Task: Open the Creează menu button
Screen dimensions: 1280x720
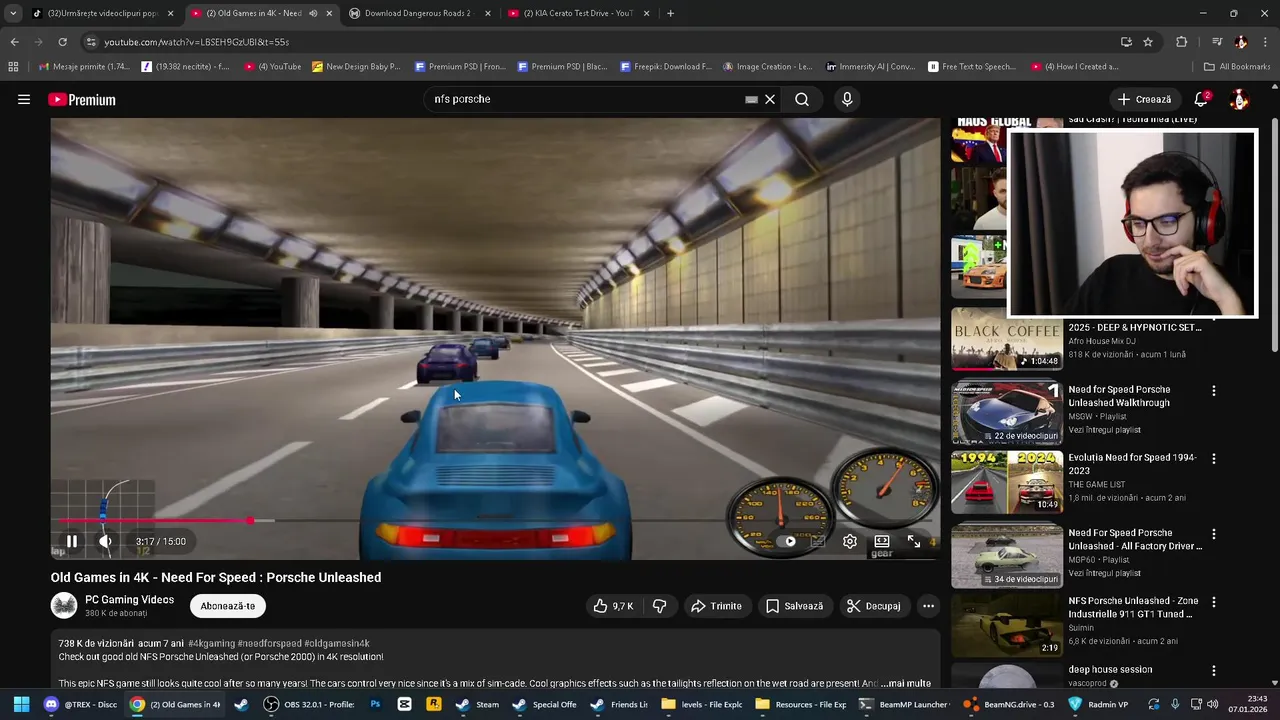Action: [1144, 99]
